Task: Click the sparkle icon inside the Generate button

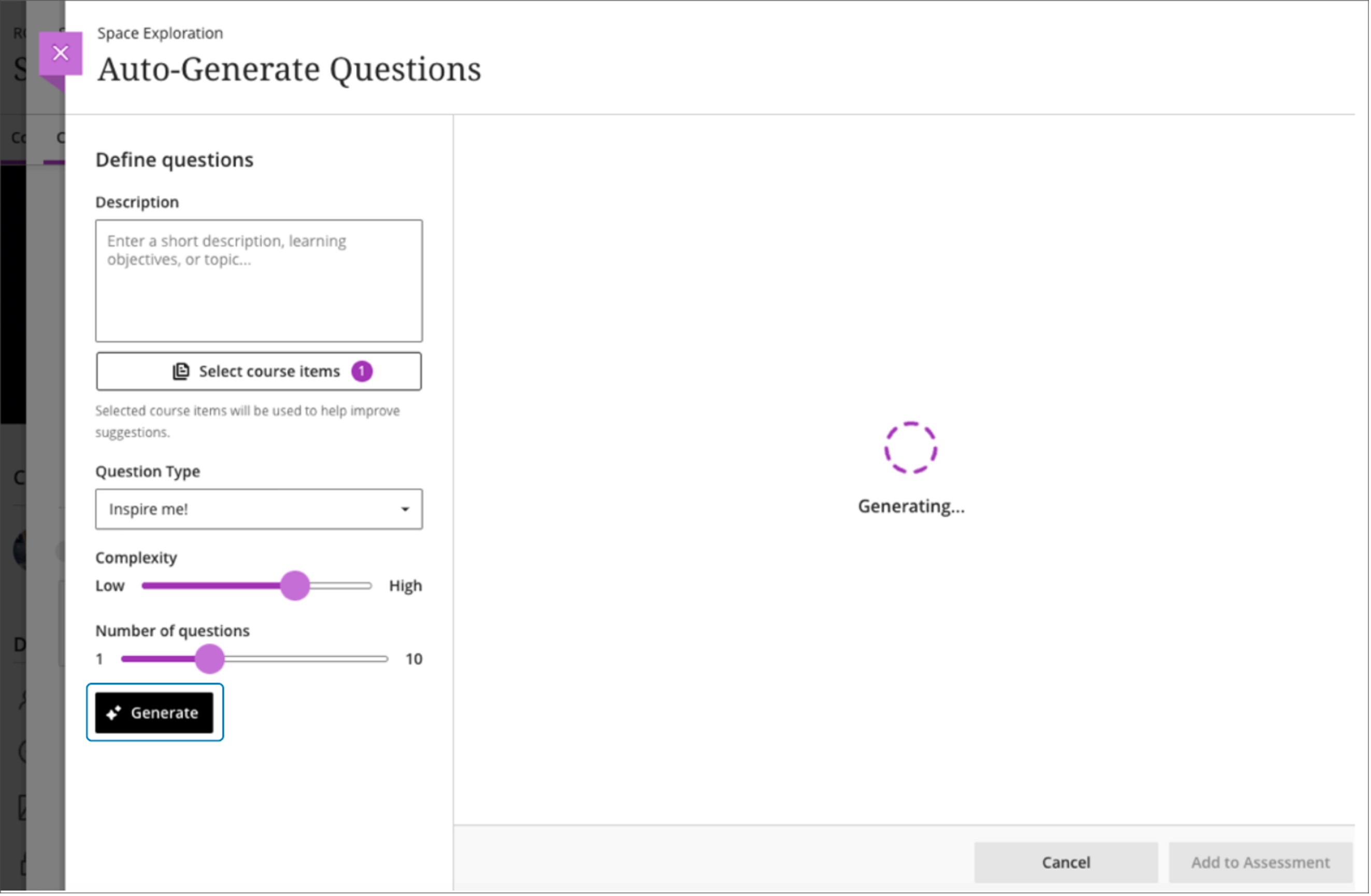Action: coord(114,713)
